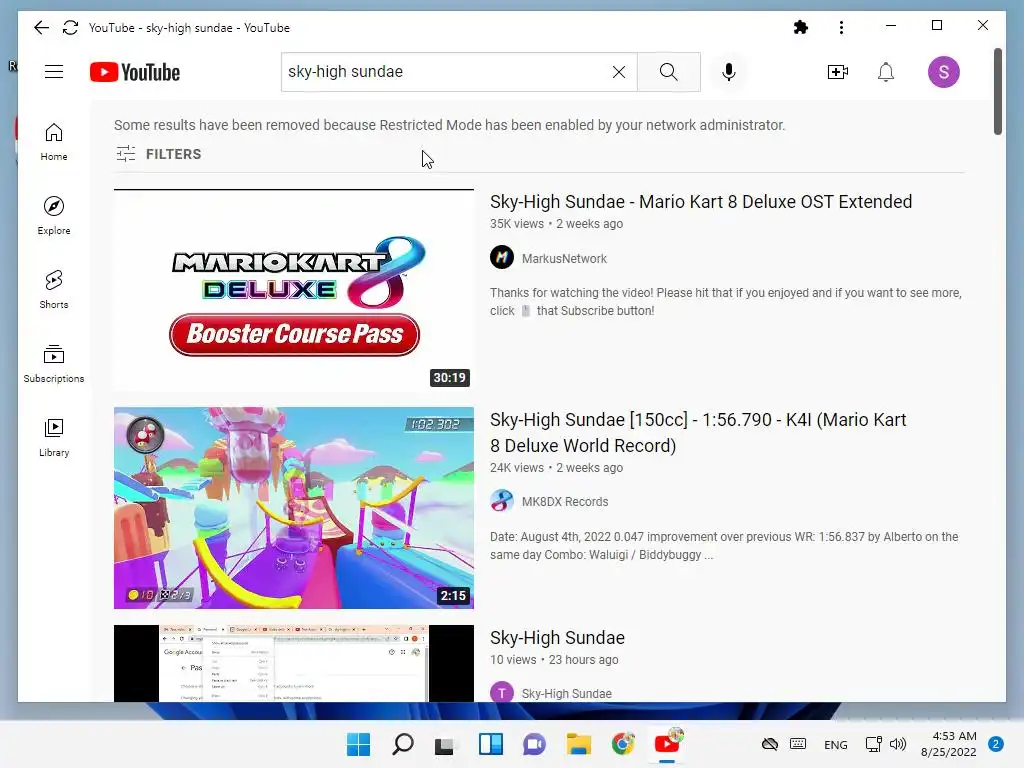Open Windows taskbar search
The height and width of the screenshot is (768, 1024).
(402, 744)
